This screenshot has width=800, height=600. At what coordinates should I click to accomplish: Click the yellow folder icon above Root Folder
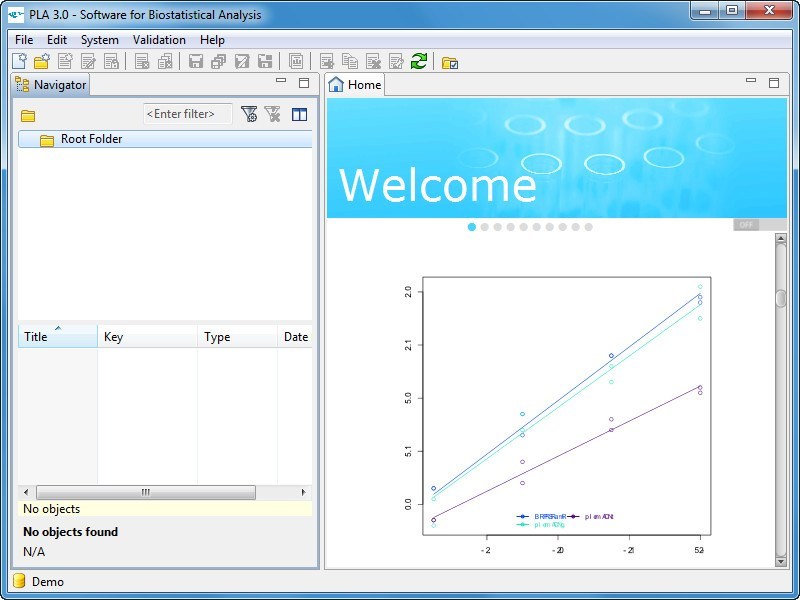[x=28, y=116]
